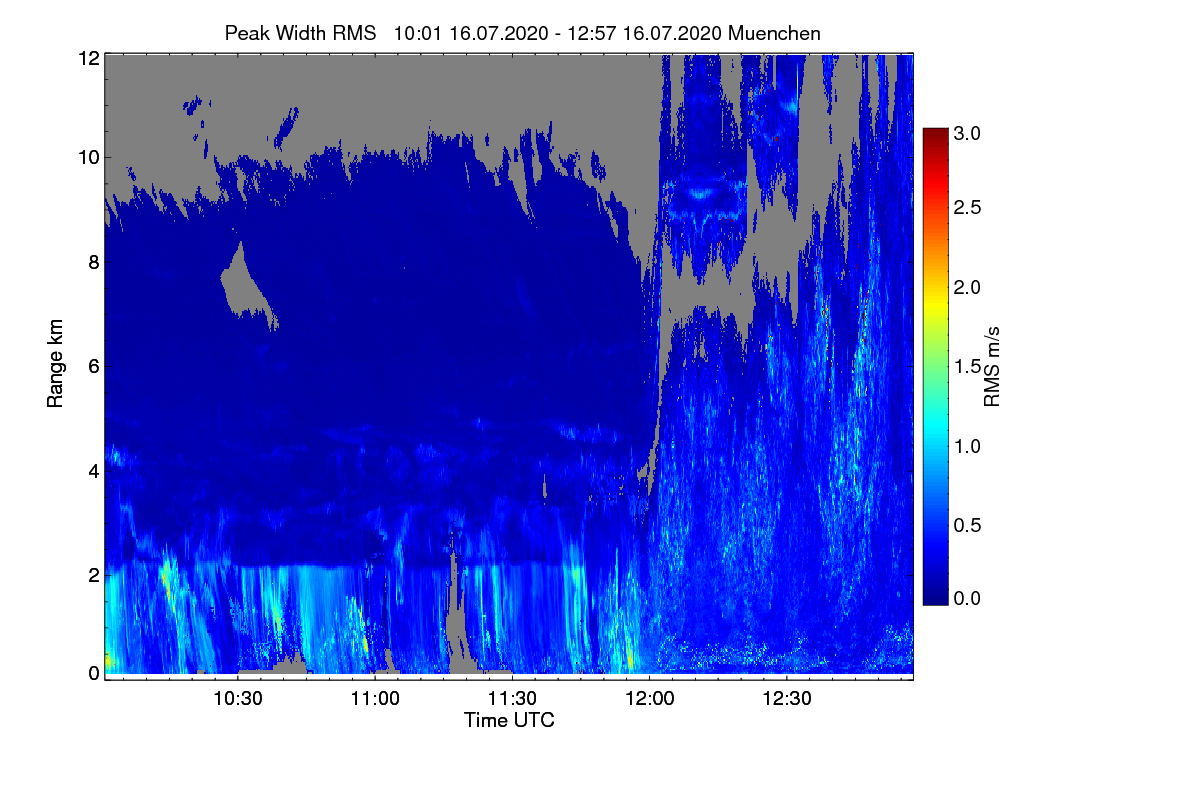Screen dimensions: 1200x800
Task: Click the 12 km range tick label
Action: tap(89, 58)
